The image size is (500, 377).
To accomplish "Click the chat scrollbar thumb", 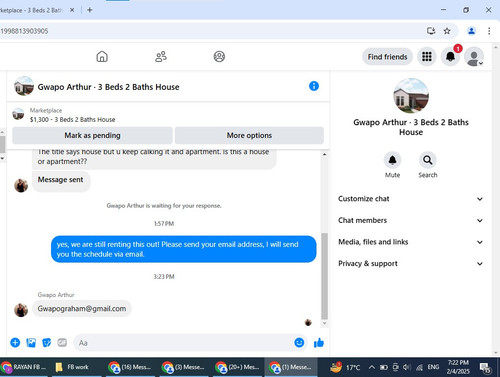I will 324,276.
